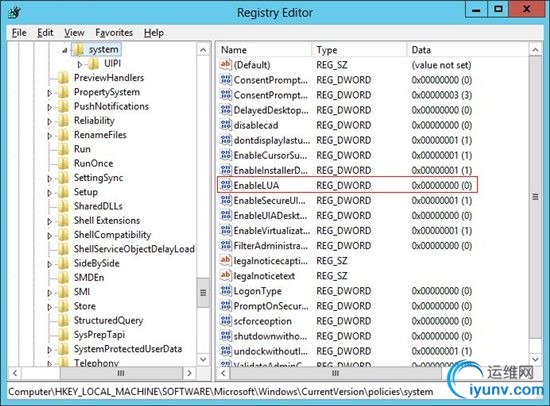Viewport: 550px width, 406px height.
Task: Click the undockwithoutl DWORD icon
Action: coord(225,351)
